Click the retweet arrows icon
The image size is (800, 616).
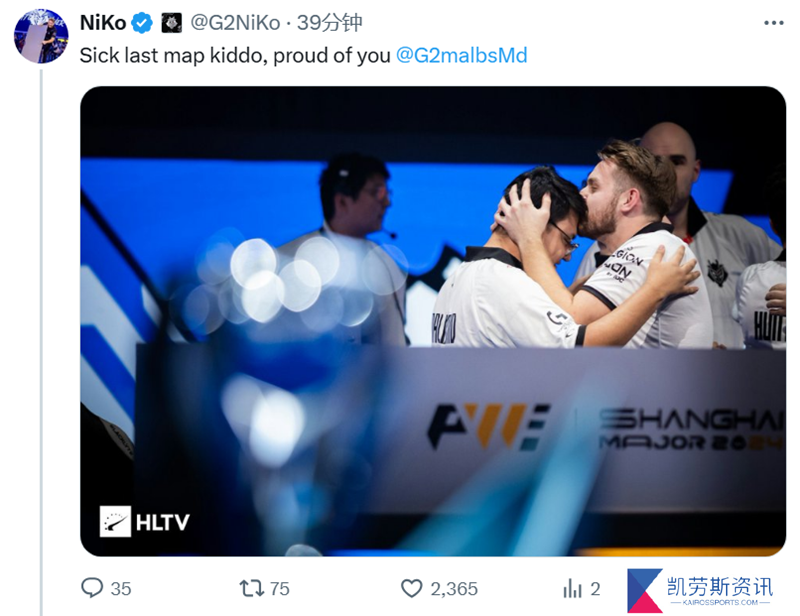pyautogui.click(x=252, y=588)
